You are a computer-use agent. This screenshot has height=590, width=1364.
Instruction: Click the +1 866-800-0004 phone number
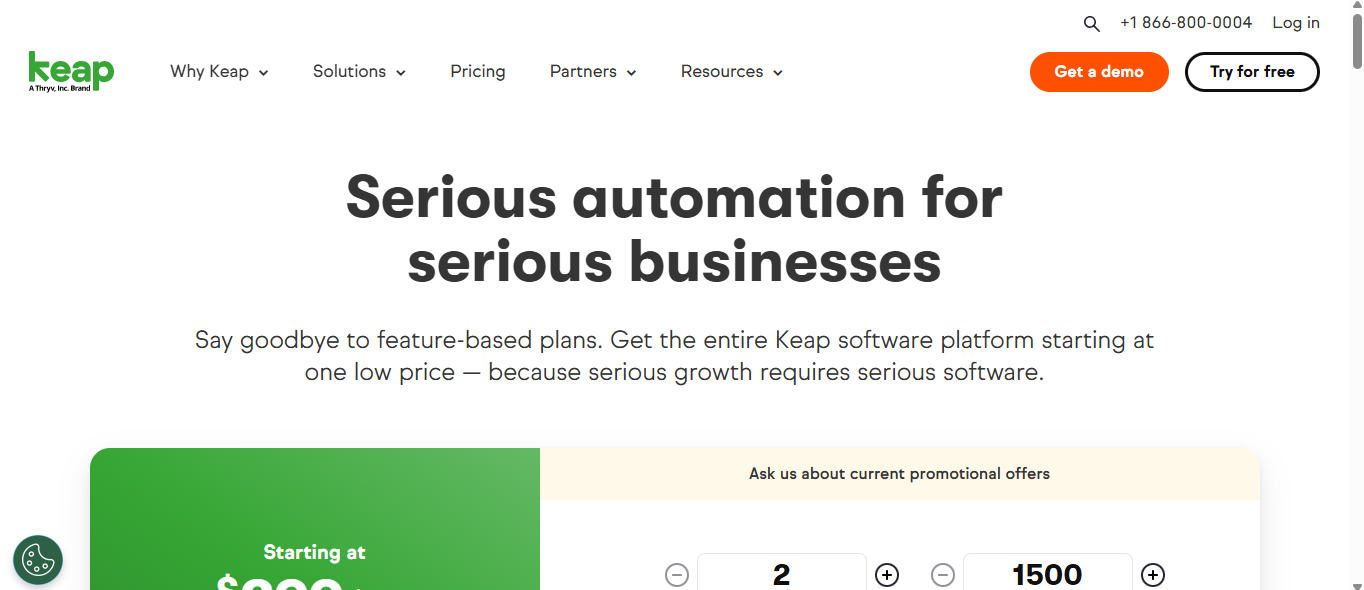click(x=1186, y=23)
